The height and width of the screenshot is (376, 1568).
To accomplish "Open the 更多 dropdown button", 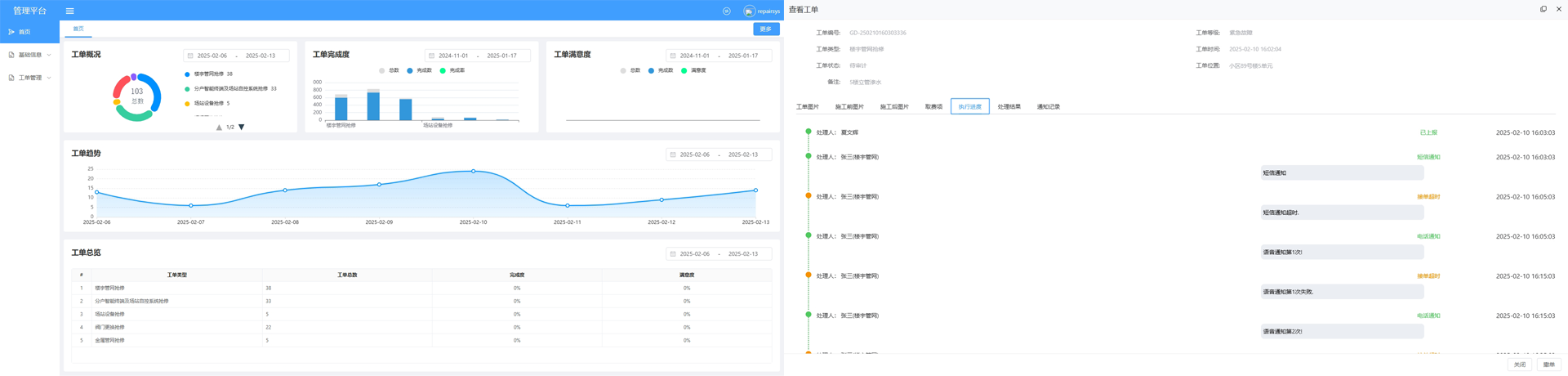I will pos(765,29).
